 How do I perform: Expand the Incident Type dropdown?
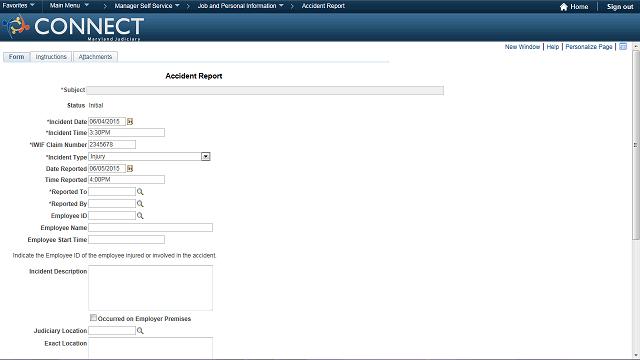point(206,156)
